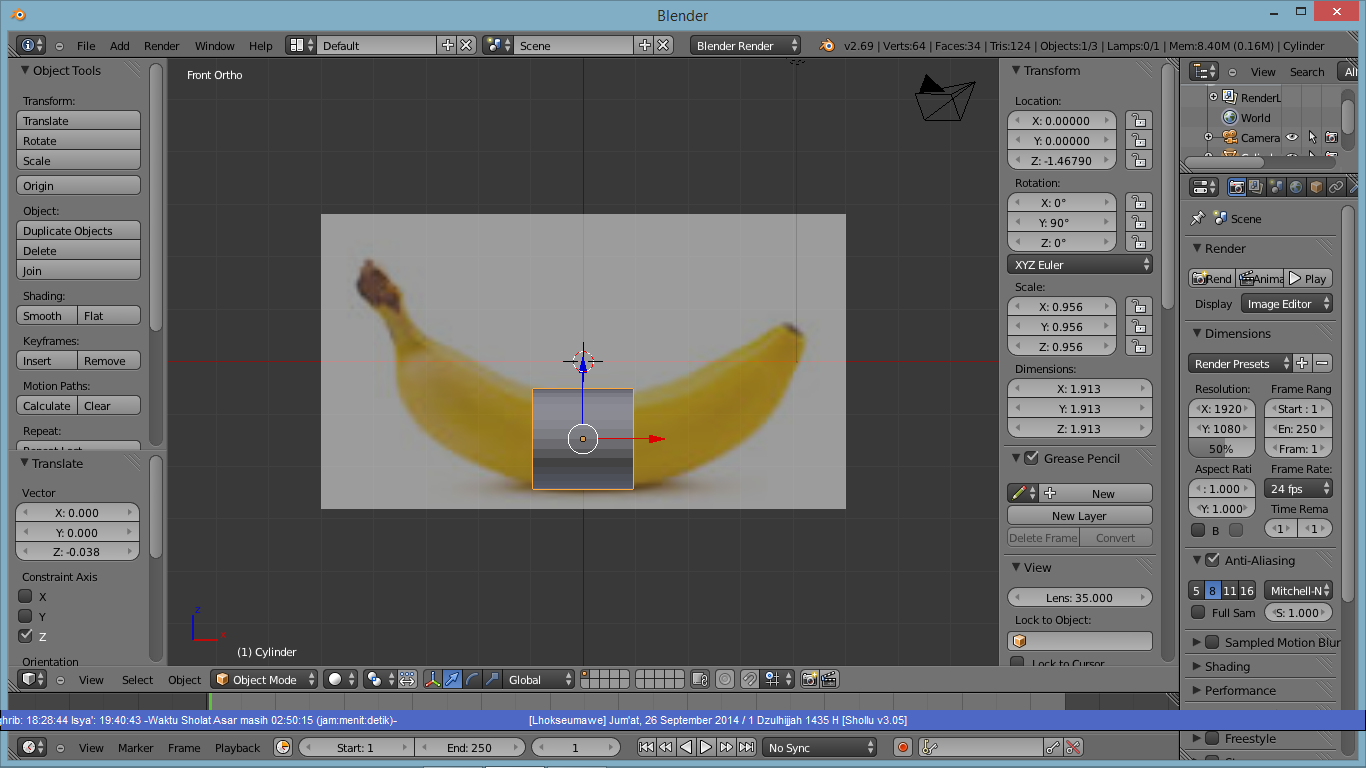Uncheck the Grease Pencil checkbox

click(x=1031, y=458)
